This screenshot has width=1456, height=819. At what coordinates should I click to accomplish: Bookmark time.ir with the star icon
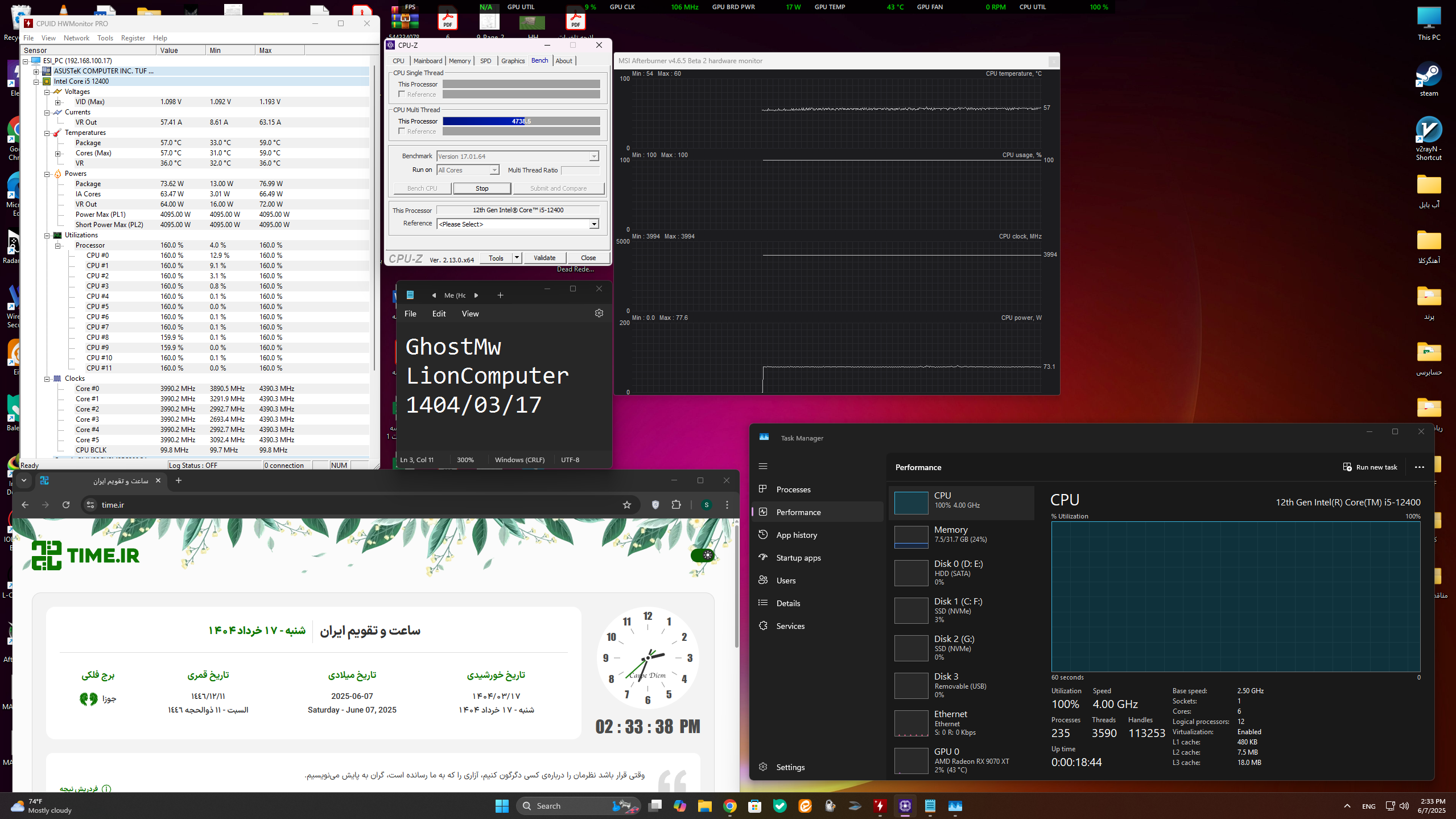[x=626, y=505]
